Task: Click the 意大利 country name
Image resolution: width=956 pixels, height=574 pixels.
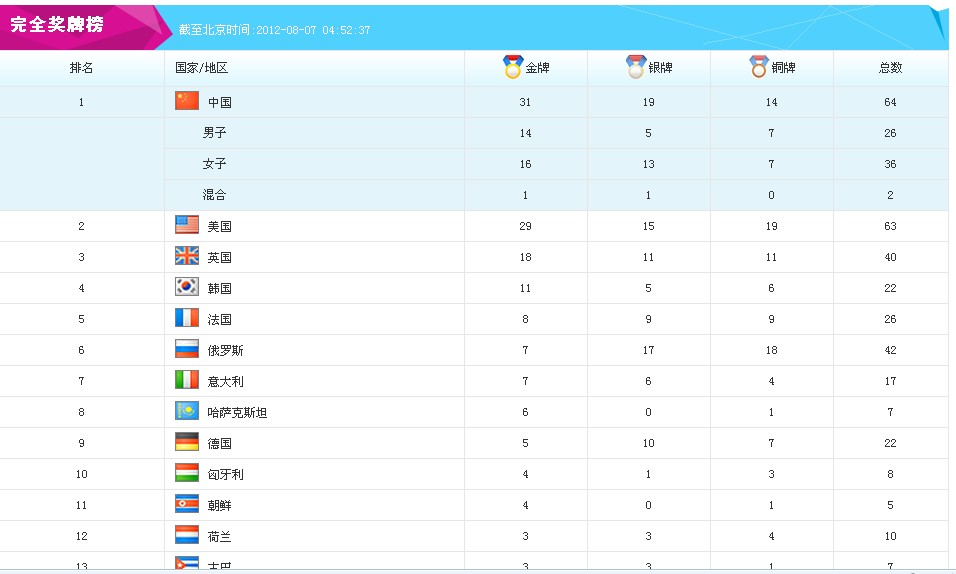Action: click(226, 382)
